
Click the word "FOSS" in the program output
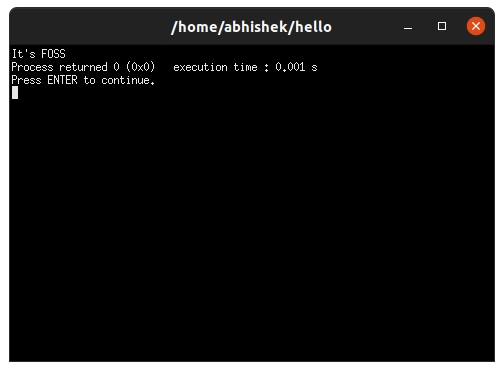point(53,54)
